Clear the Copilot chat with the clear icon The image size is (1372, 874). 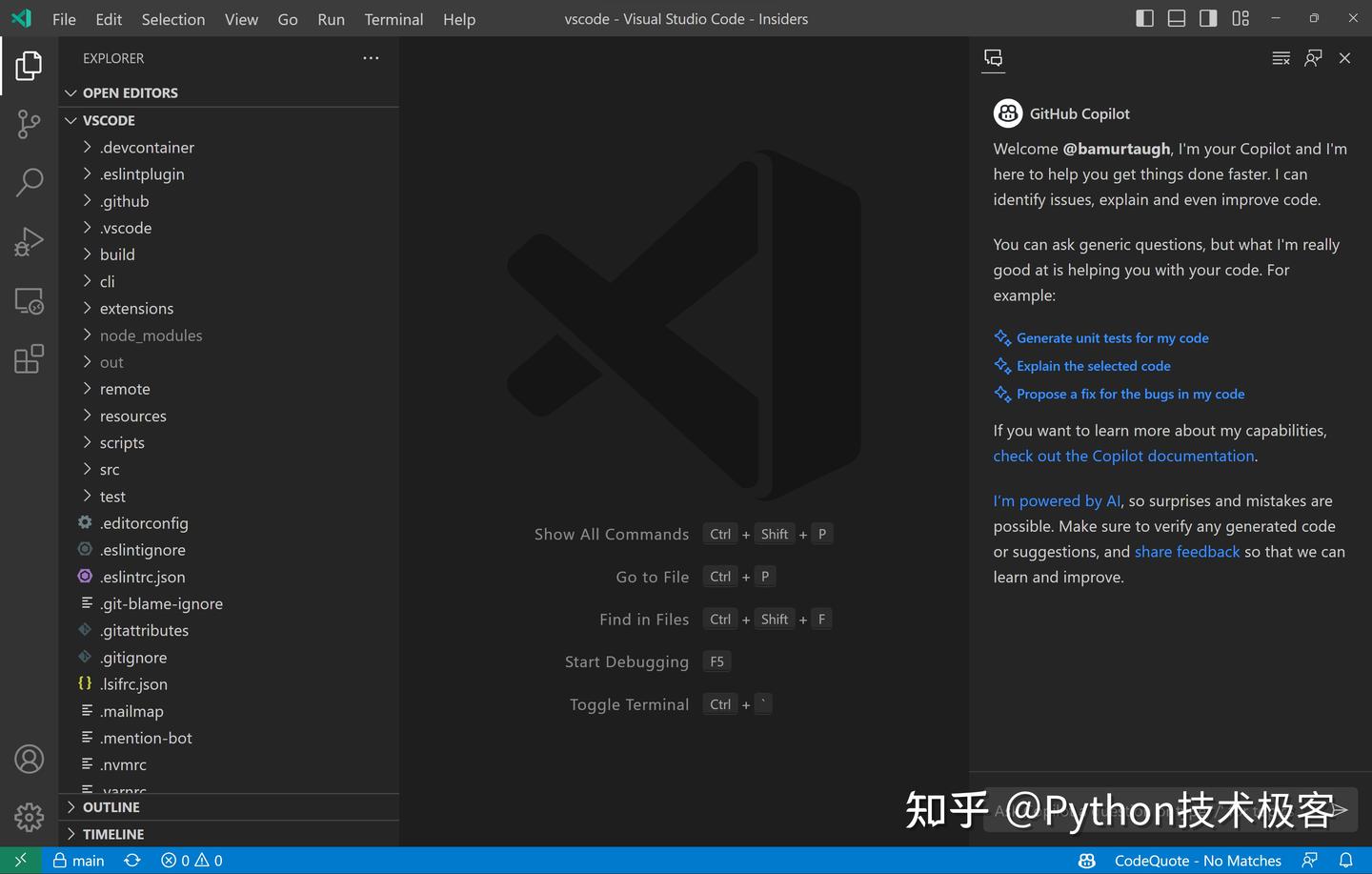click(1281, 57)
